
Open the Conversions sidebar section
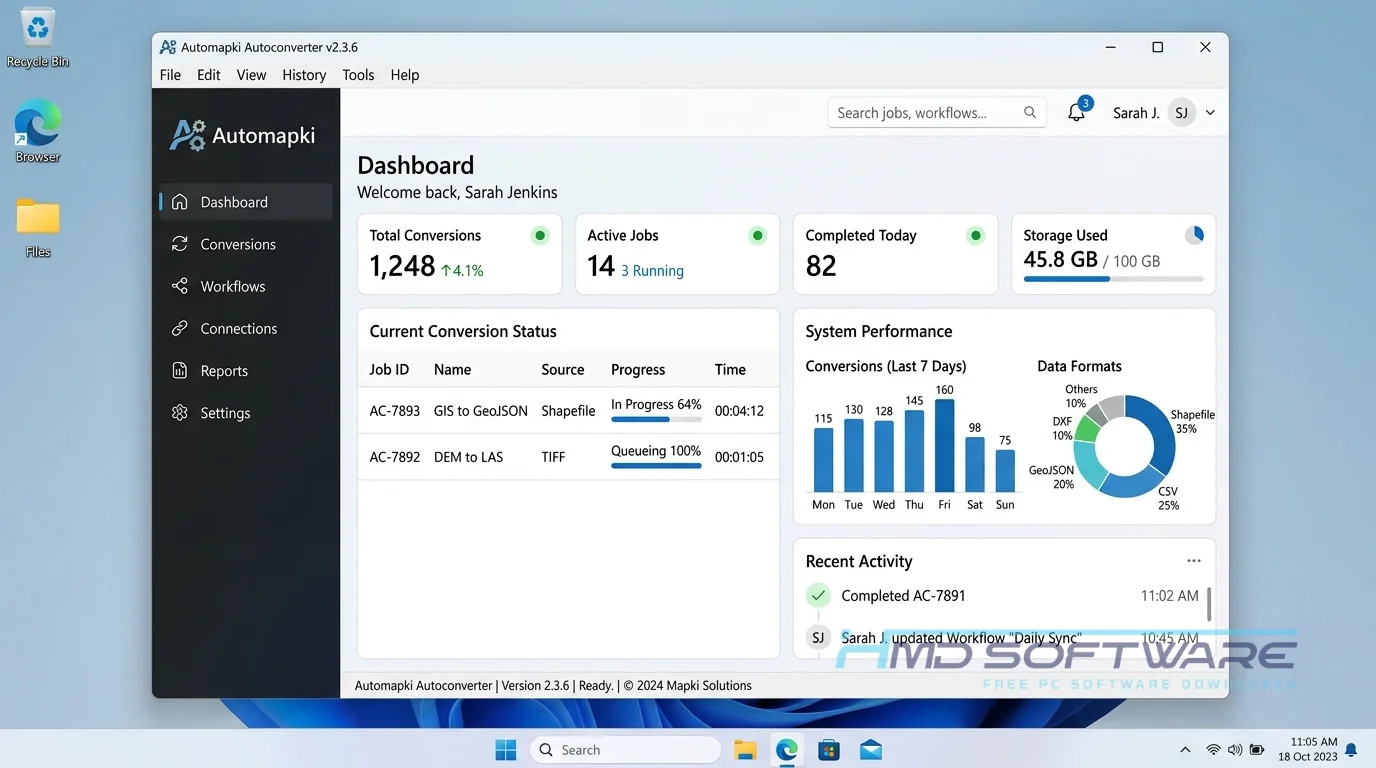[x=246, y=244]
